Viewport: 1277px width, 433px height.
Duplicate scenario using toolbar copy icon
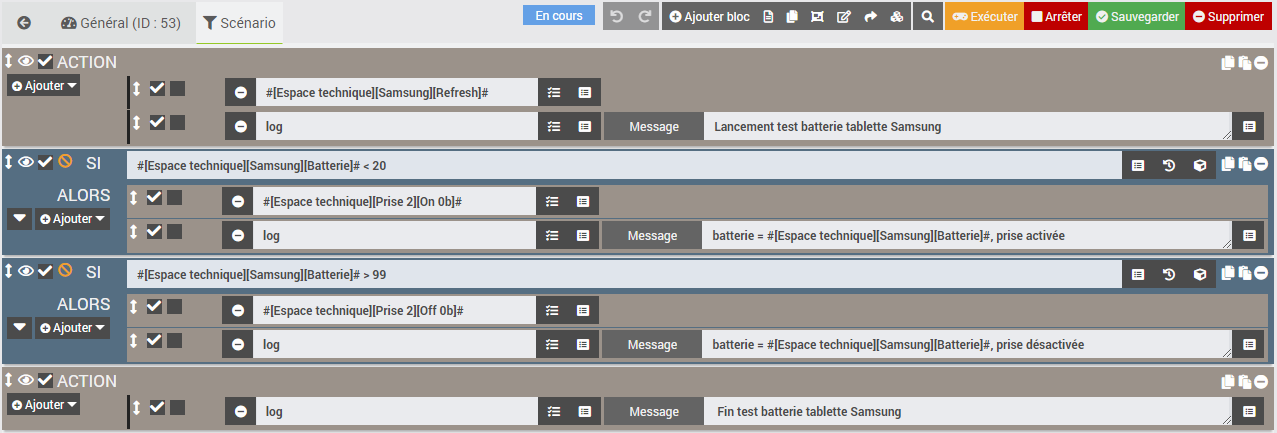791,17
